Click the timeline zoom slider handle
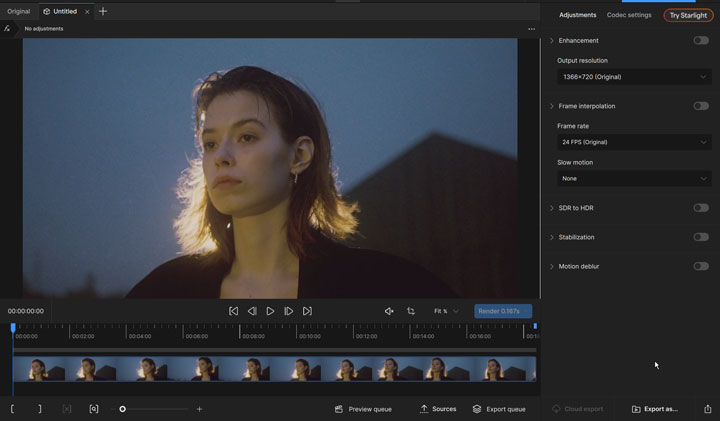Screen dimensions: 720x421 click(x=123, y=409)
